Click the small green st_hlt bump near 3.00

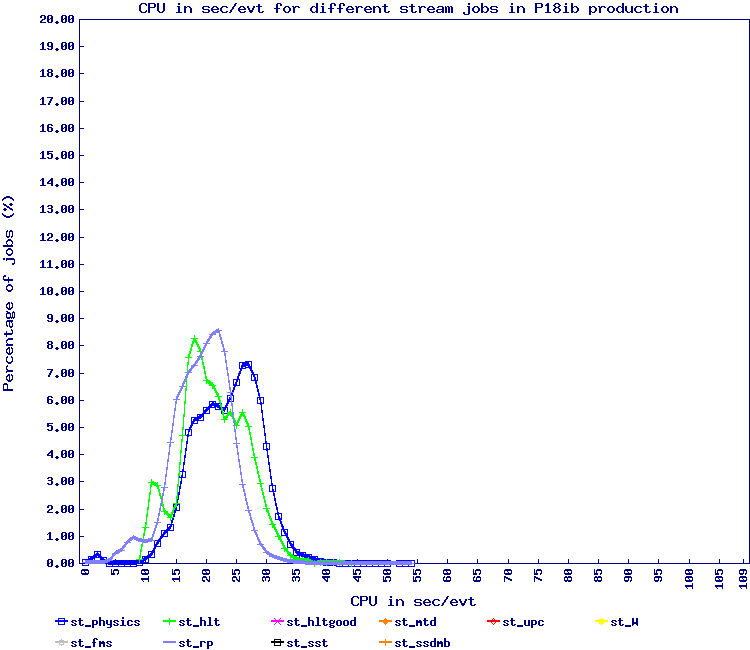pos(152,483)
